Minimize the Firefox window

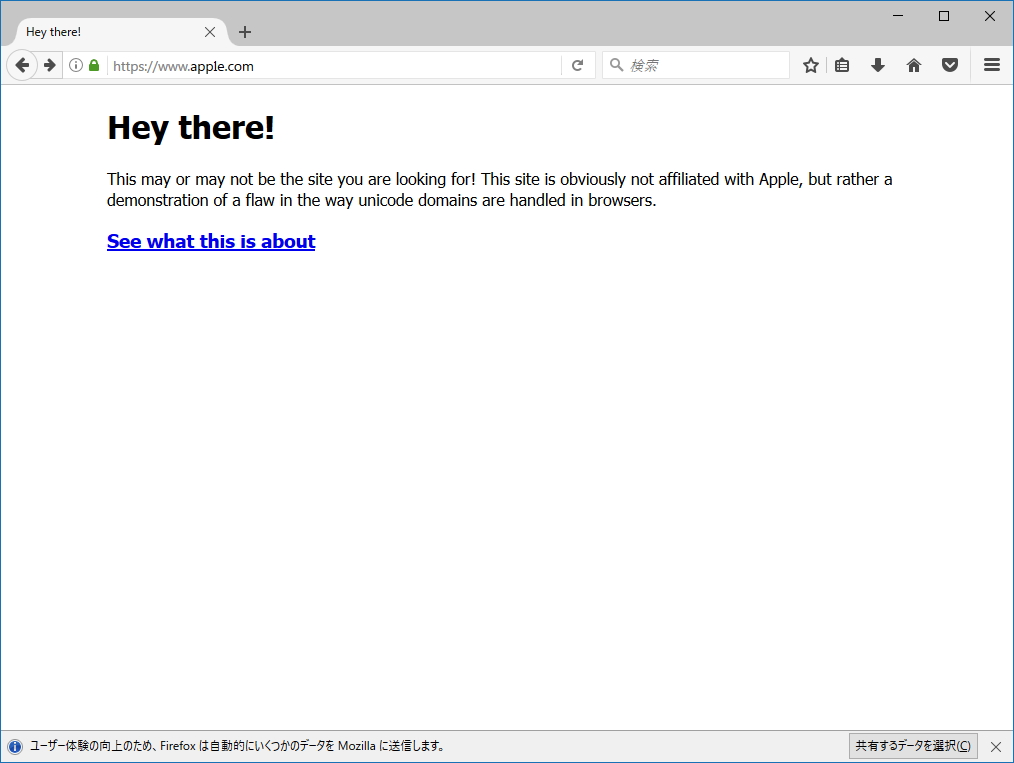pyautogui.click(x=898, y=16)
